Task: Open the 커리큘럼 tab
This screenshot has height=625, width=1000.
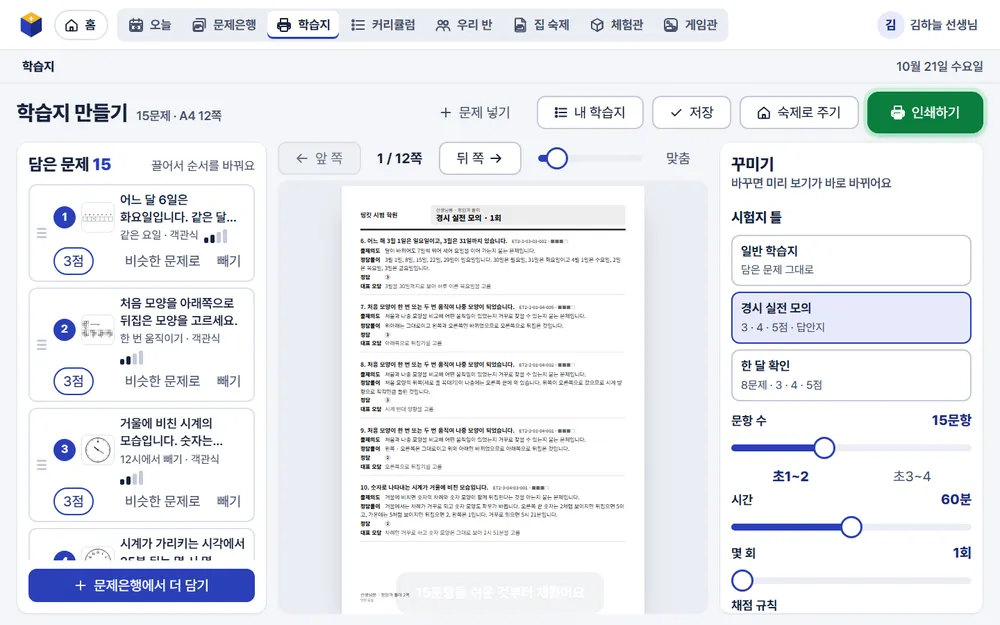Action: pos(383,25)
